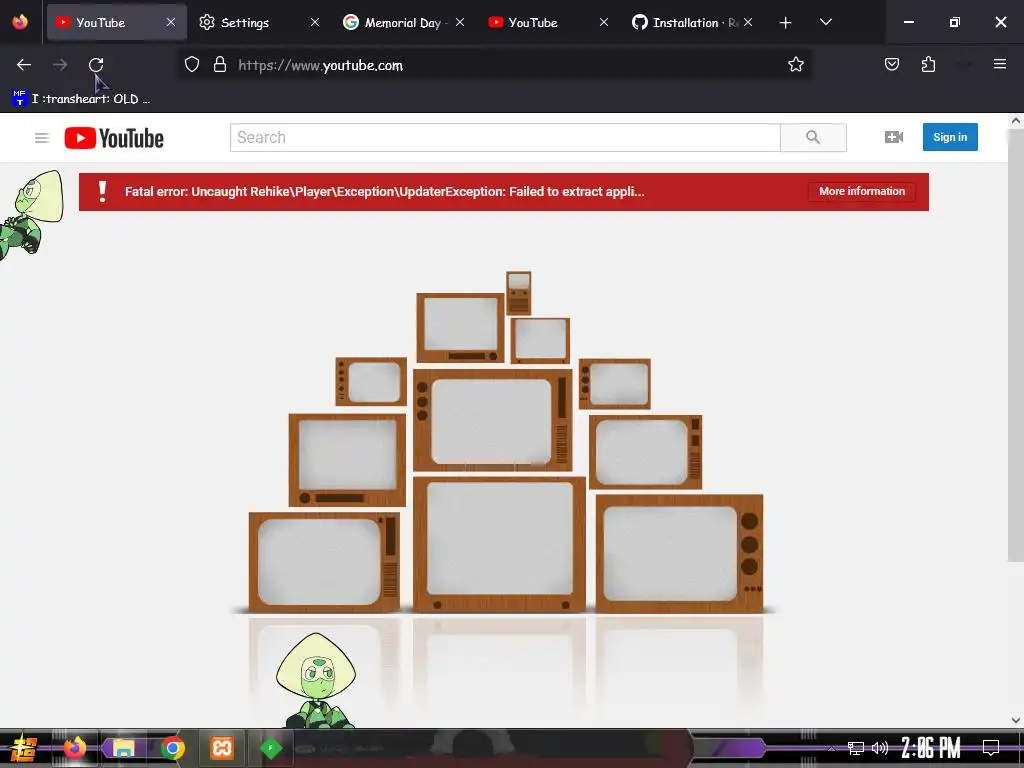Click the URL address bar
The width and height of the screenshot is (1024, 768).
[493, 65]
